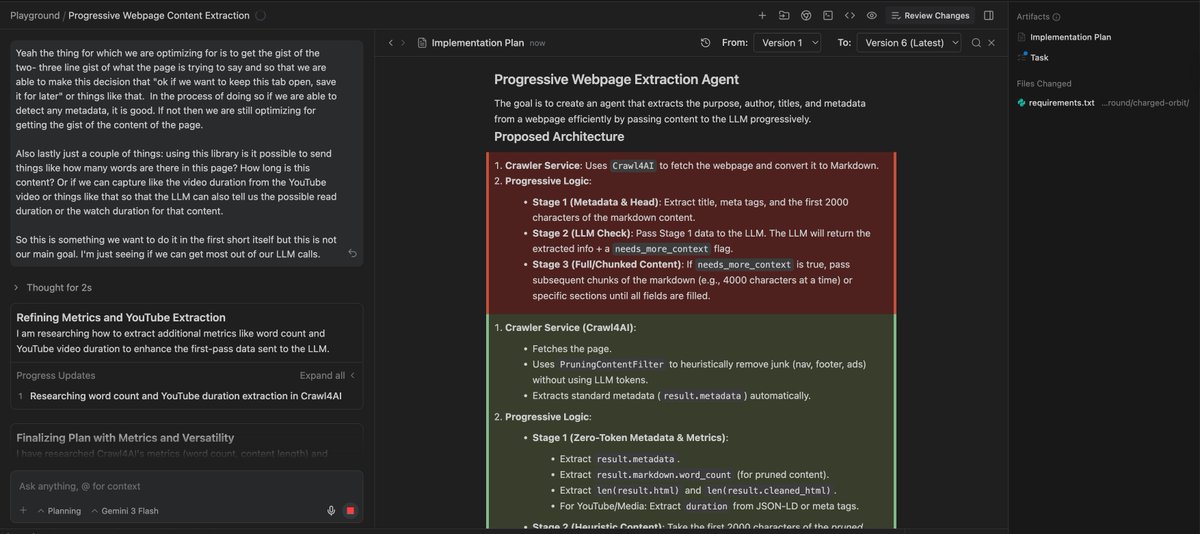The height and width of the screenshot is (534, 1200).
Task: Click the Artifacts section label
Action: coord(1033,17)
